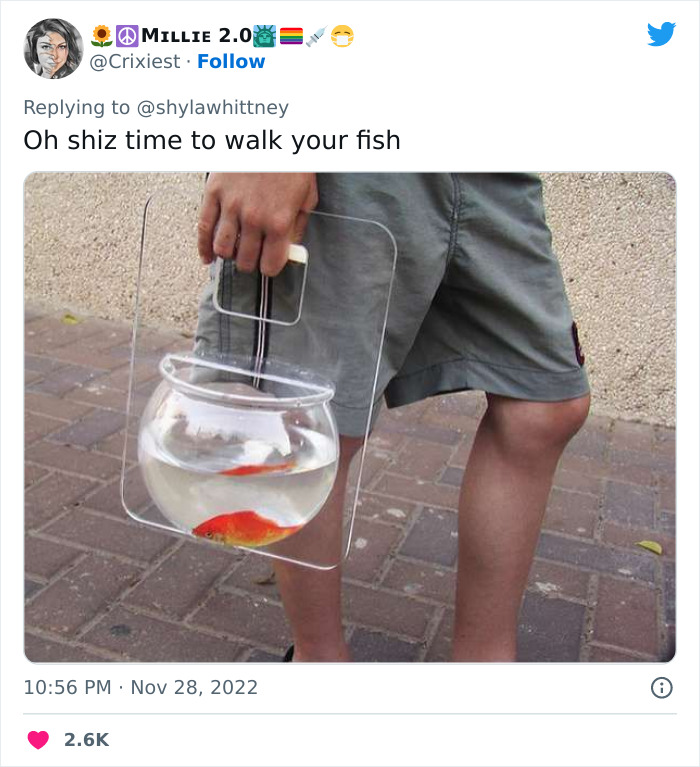Open the 10:56 PM timestamp link
The image size is (700, 767).
point(66,688)
